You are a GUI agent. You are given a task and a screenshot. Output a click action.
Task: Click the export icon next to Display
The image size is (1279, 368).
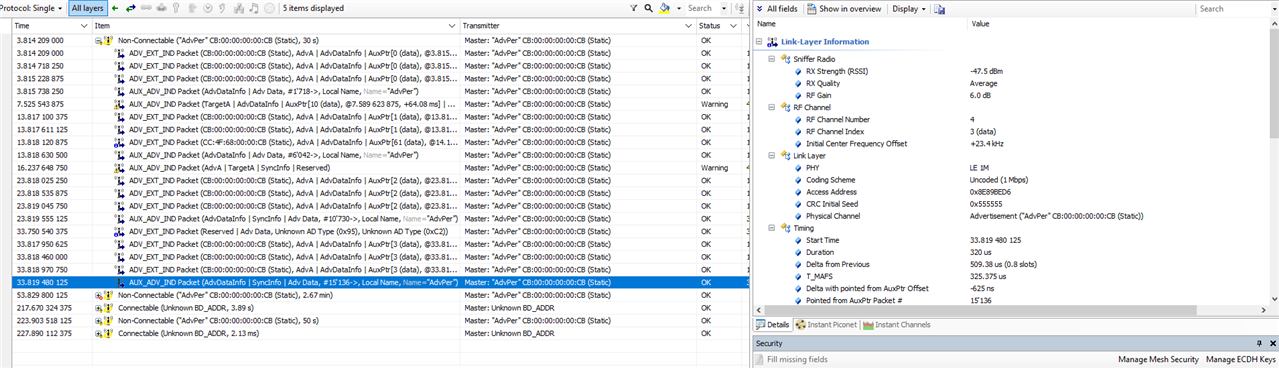coord(938,8)
